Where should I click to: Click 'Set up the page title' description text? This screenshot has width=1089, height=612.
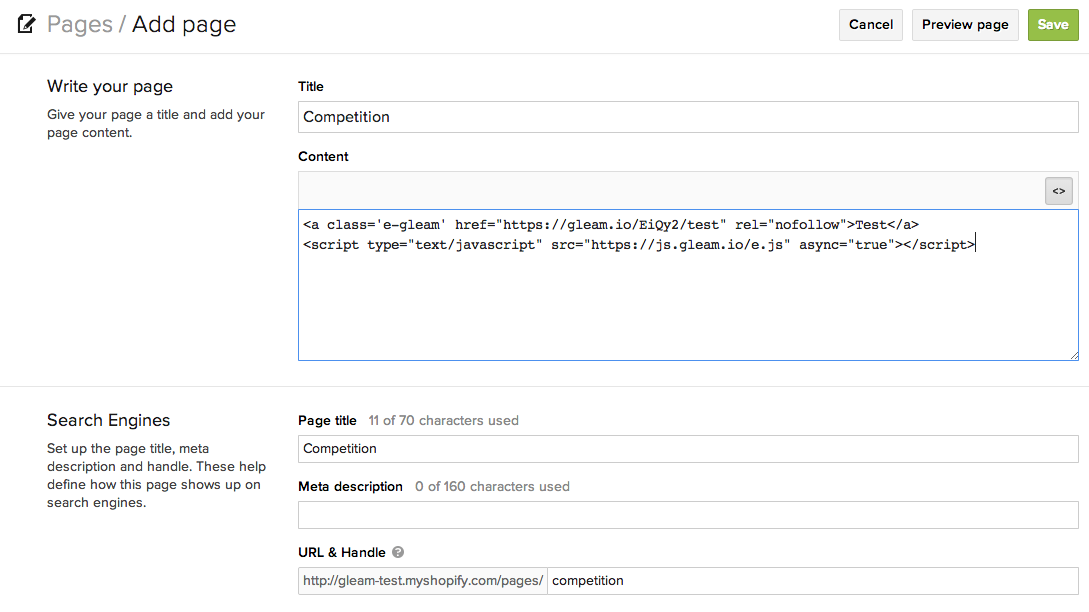point(156,475)
